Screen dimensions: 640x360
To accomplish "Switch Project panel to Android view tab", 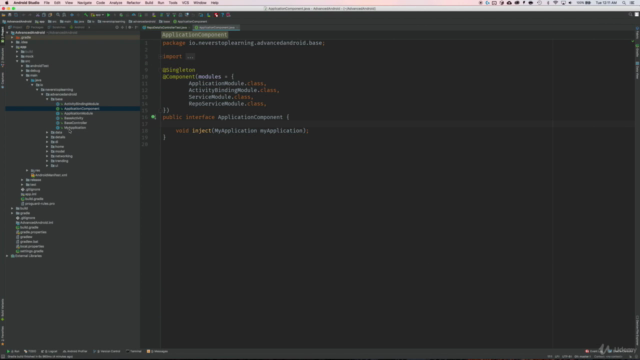I will pos(77,27).
